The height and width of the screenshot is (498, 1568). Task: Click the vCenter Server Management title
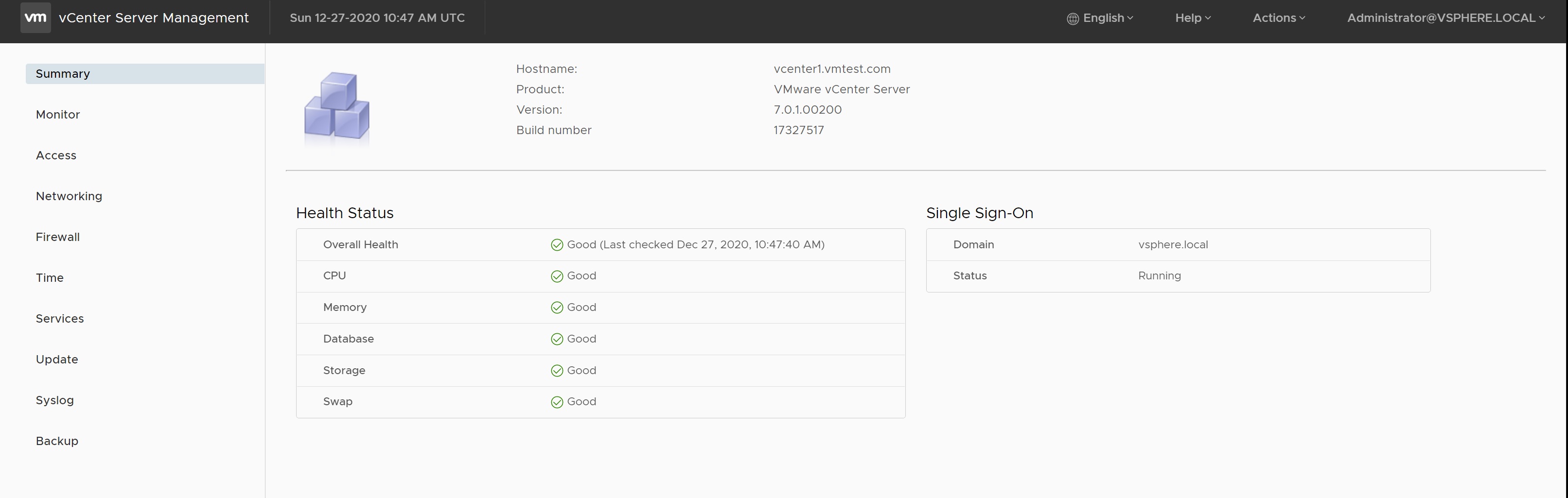154,17
